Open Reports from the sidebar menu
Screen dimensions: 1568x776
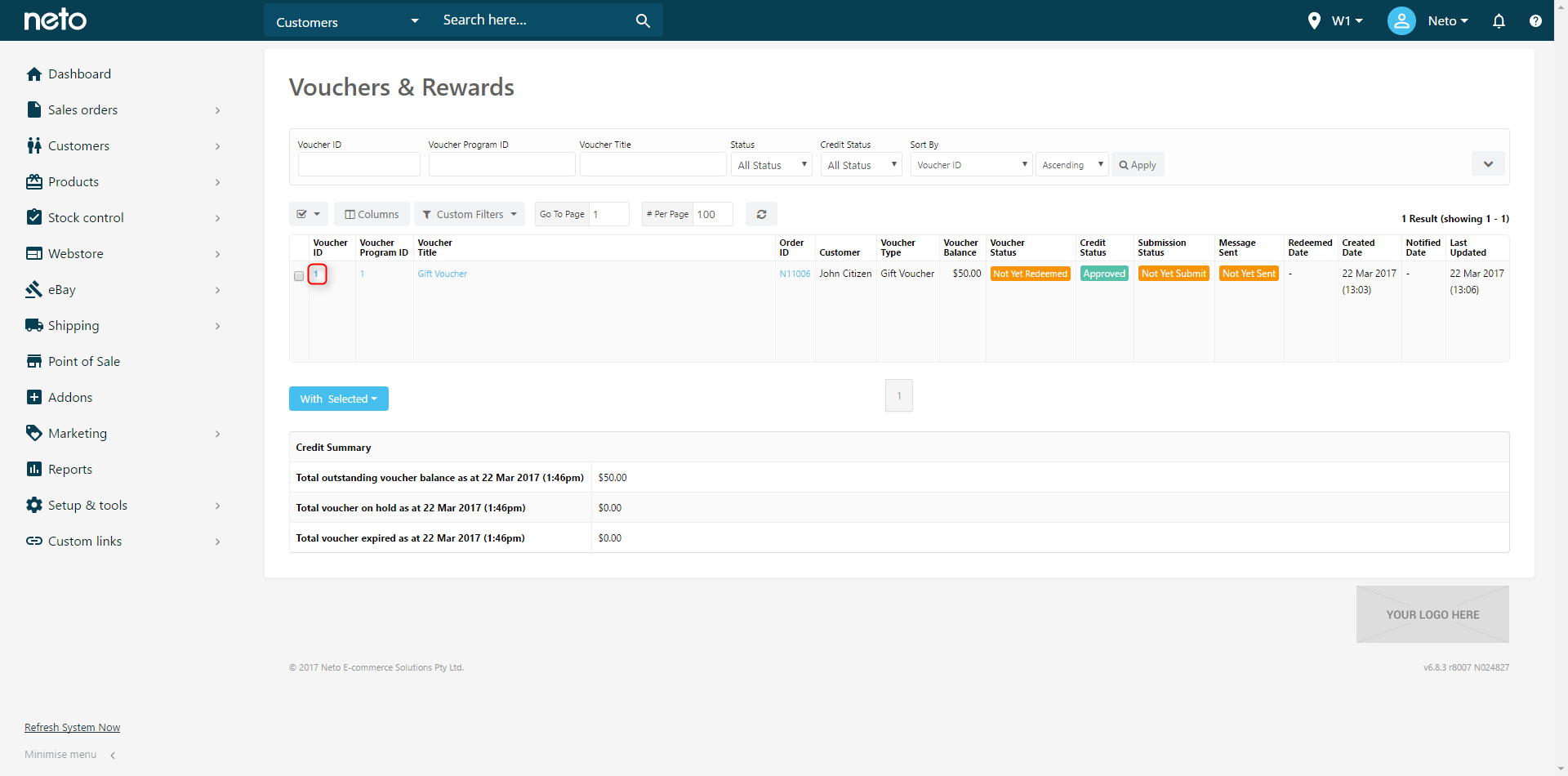pyautogui.click(x=70, y=470)
